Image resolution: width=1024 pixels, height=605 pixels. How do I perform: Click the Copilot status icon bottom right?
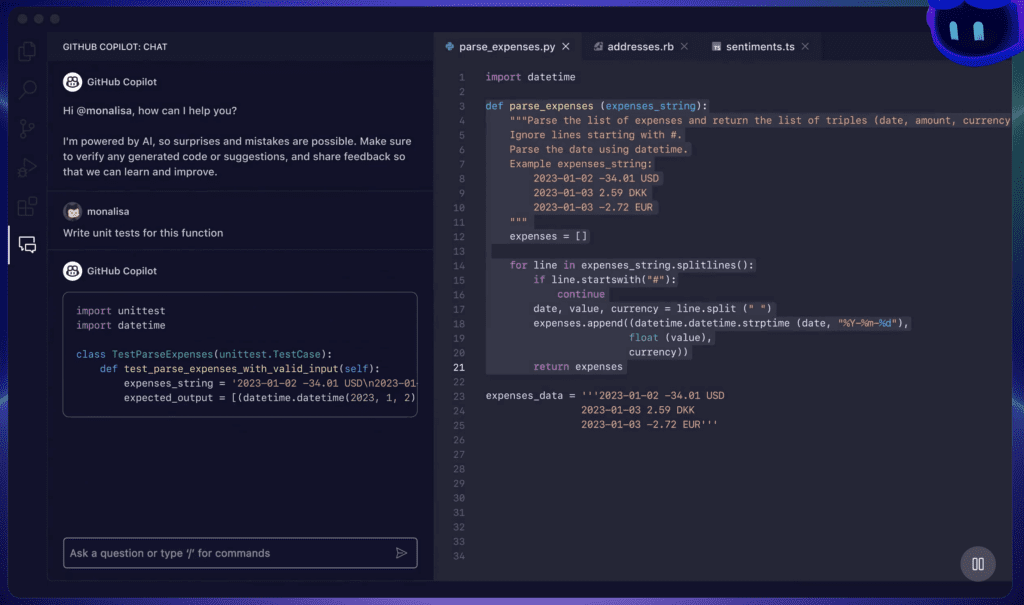tap(977, 563)
